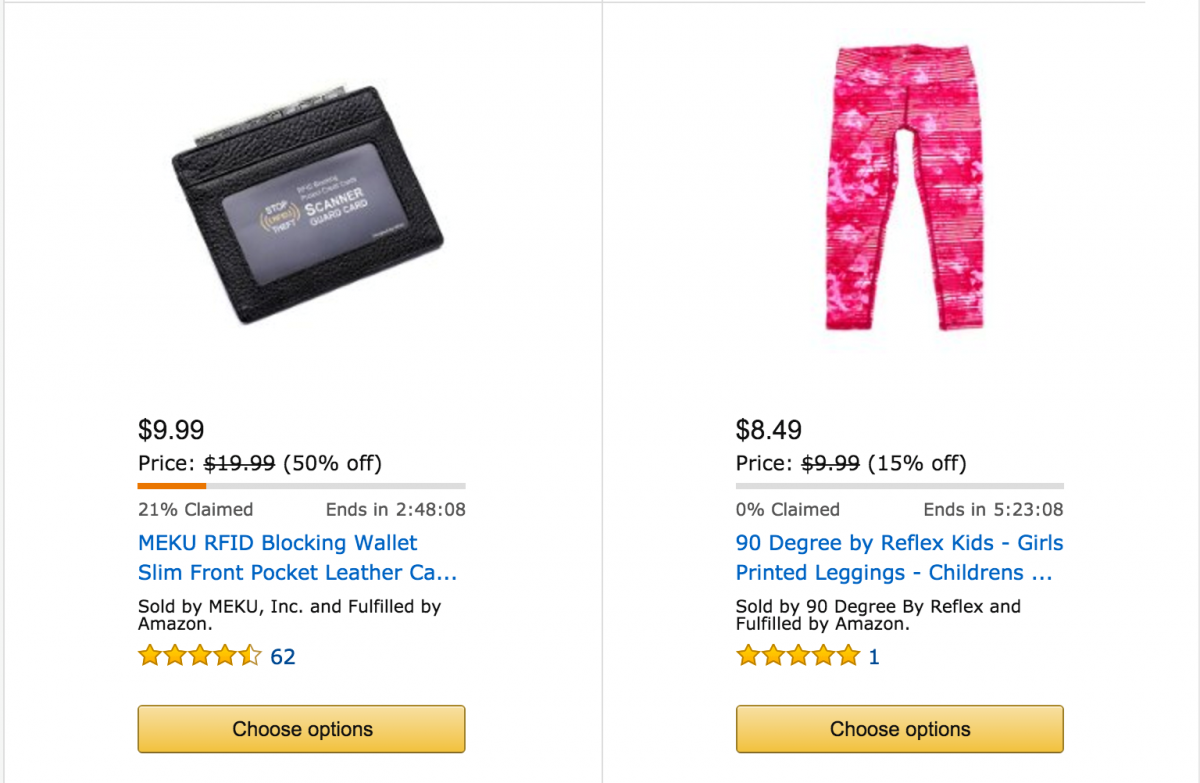View the wallet's 62 customer reviews

[x=283, y=657]
